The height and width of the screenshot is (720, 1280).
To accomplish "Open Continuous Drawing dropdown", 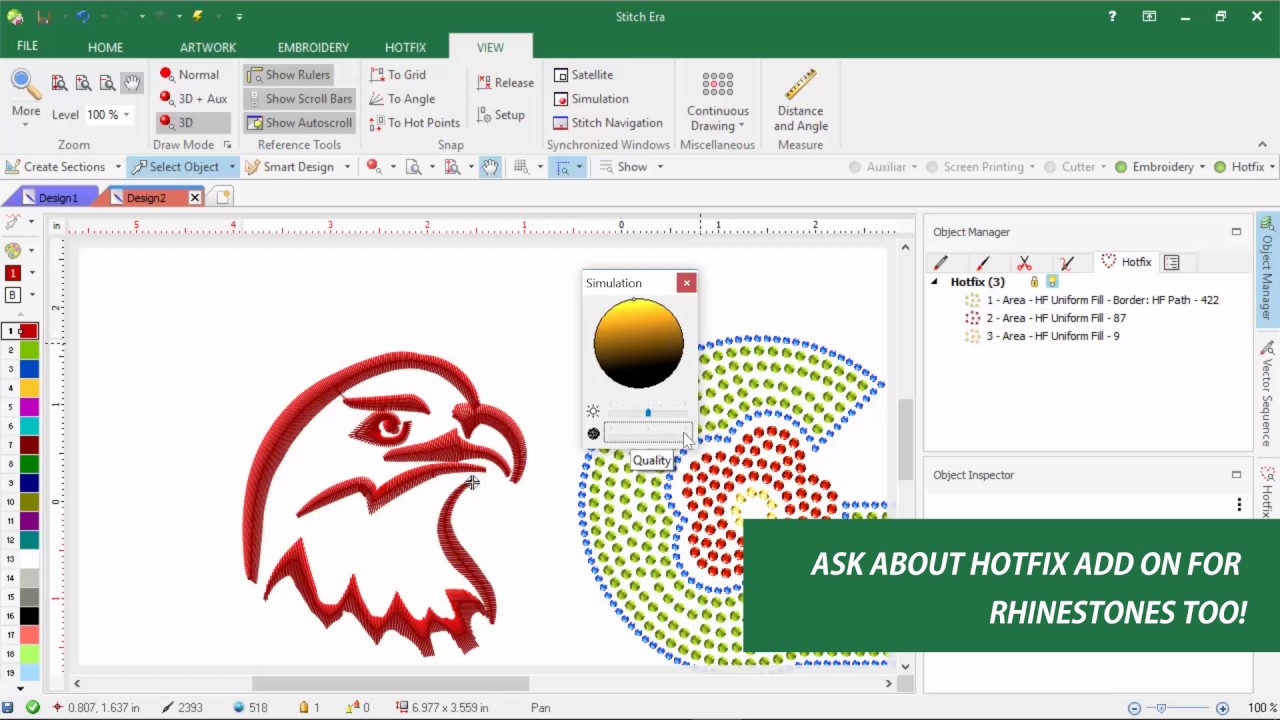I will pos(717,100).
